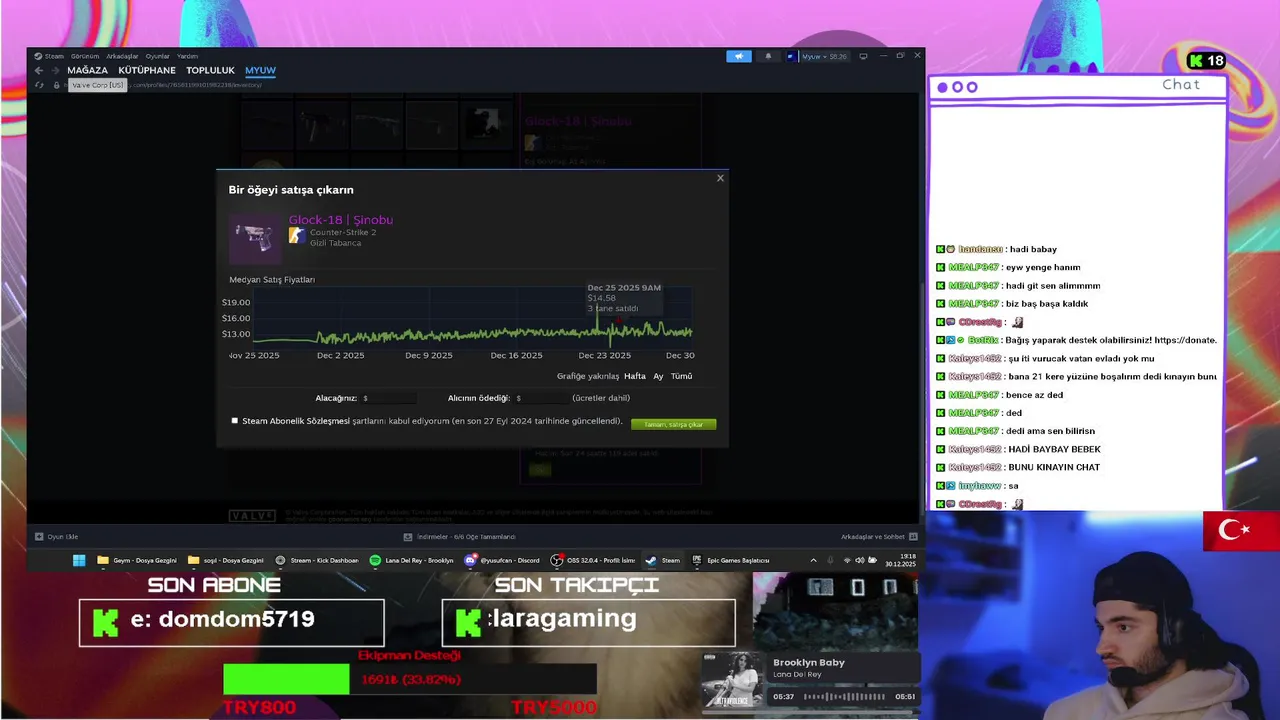This screenshot has width=1280, height=720.
Task: Open the Yardım menu
Action: pyautogui.click(x=187, y=56)
